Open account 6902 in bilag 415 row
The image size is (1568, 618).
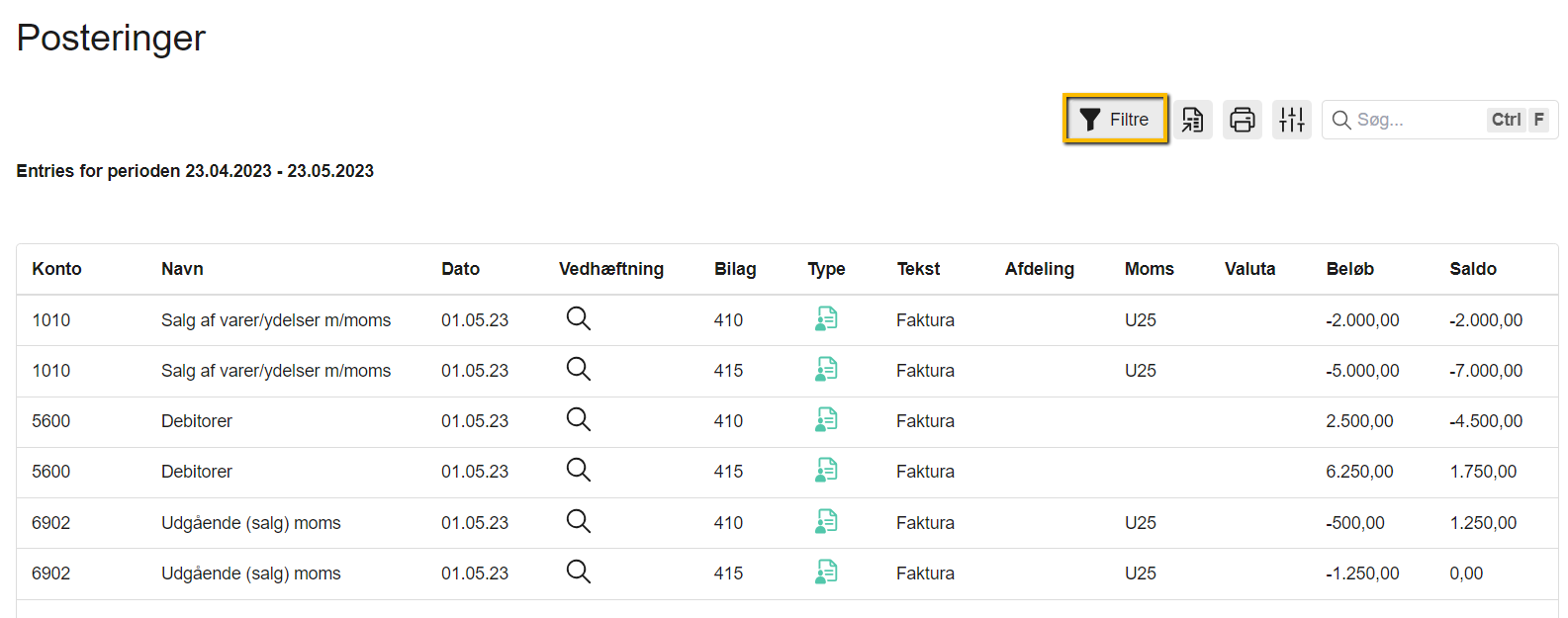tap(51, 574)
